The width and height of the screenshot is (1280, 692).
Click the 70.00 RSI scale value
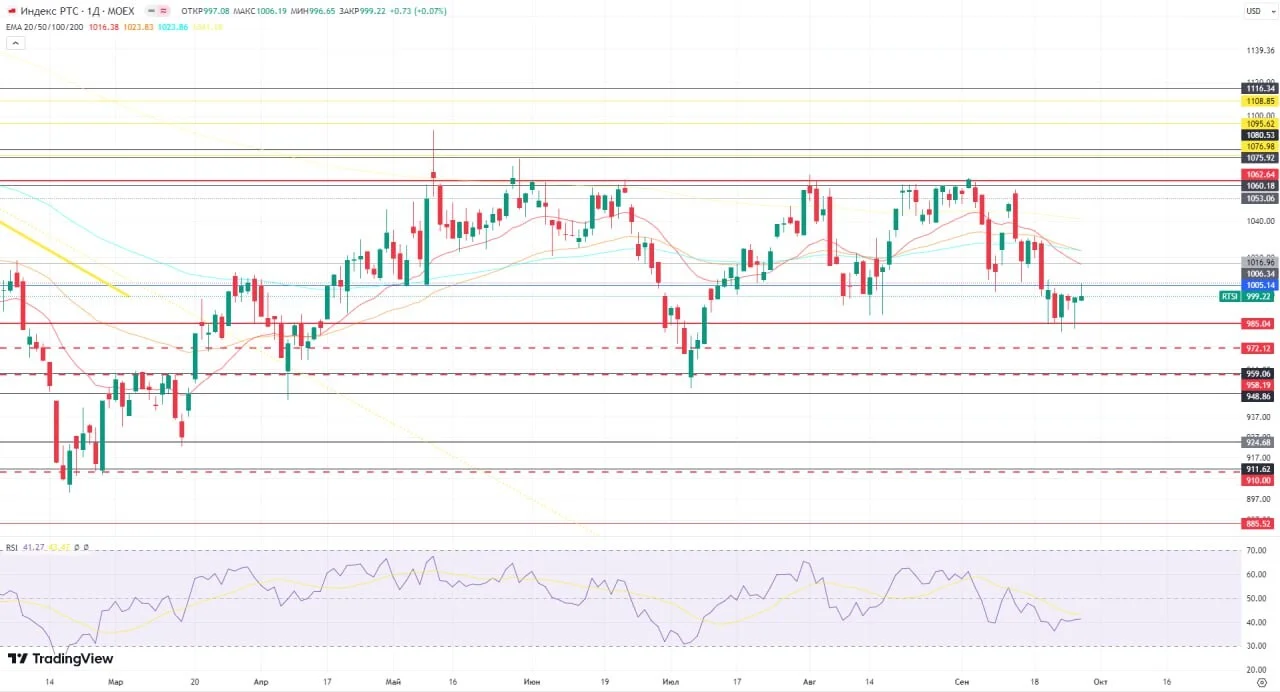click(1257, 551)
